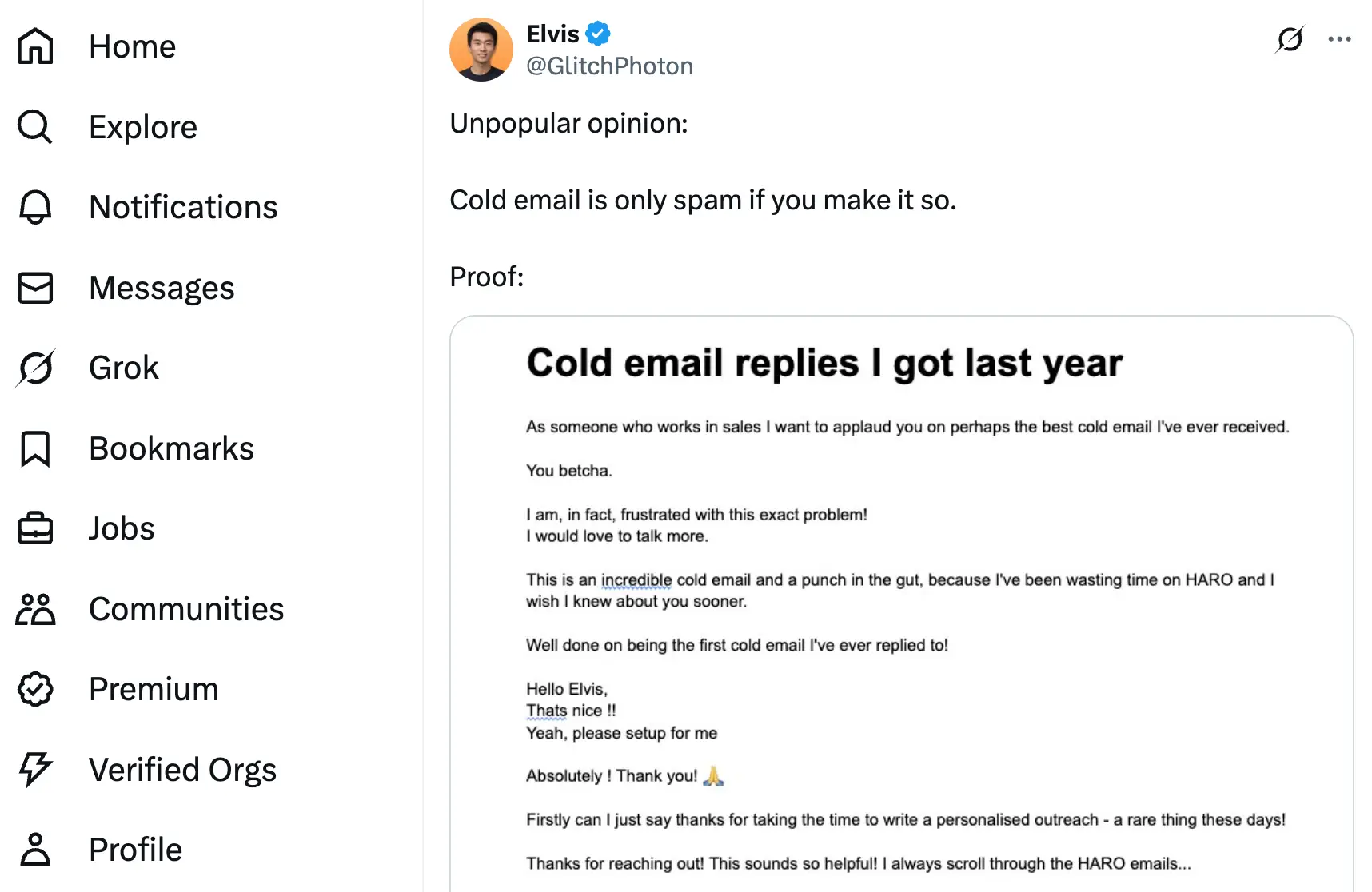Click the blue verified badge beside Elvis
The image size is (1372, 892).
click(598, 34)
